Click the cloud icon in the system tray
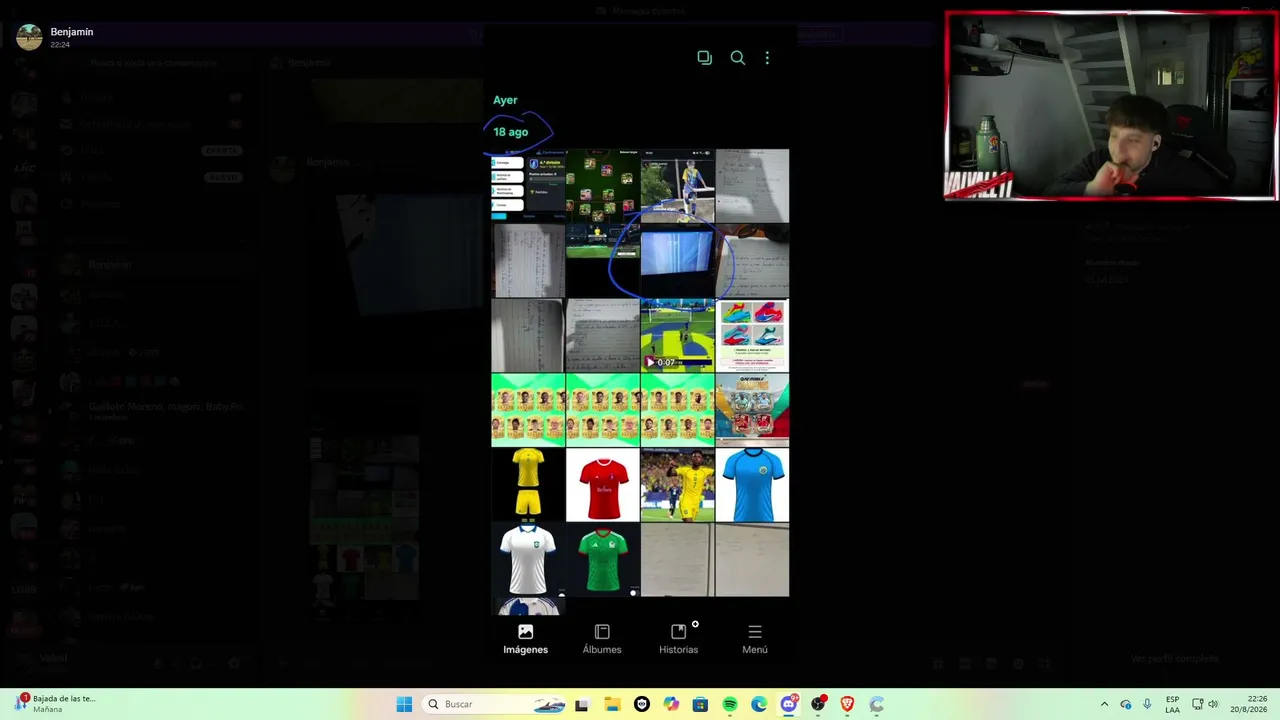Image resolution: width=1280 pixels, height=720 pixels. tap(1126, 704)
